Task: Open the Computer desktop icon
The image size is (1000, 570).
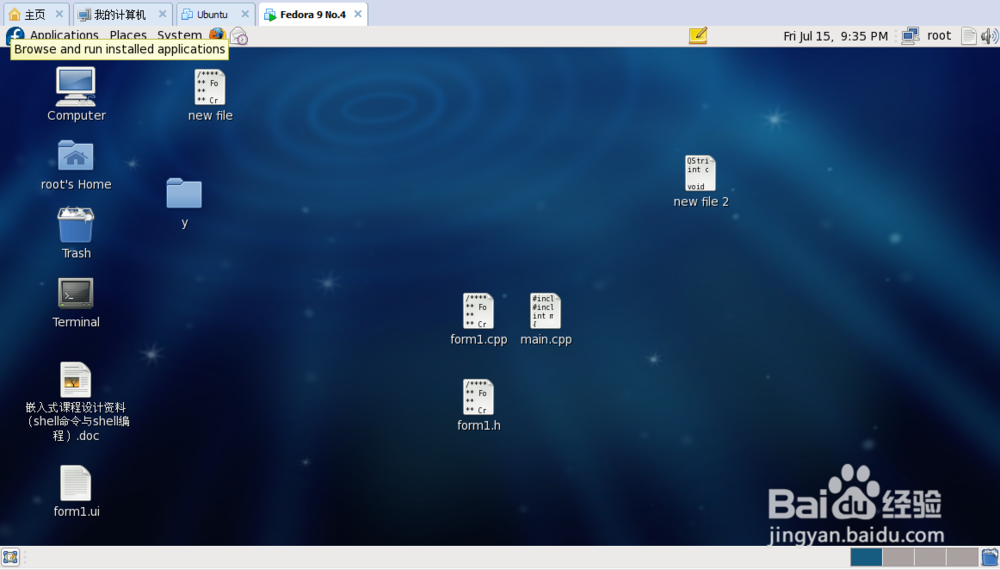Action: (75, 87)
